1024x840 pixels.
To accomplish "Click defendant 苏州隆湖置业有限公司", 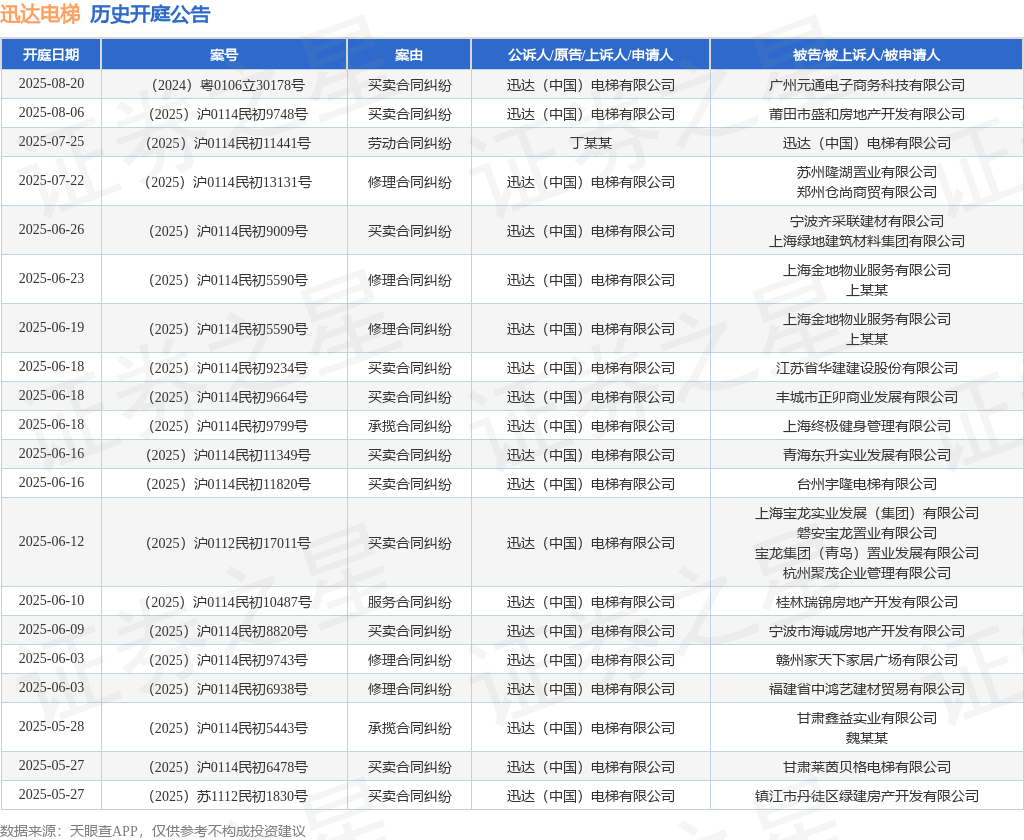I will (867, 172).
